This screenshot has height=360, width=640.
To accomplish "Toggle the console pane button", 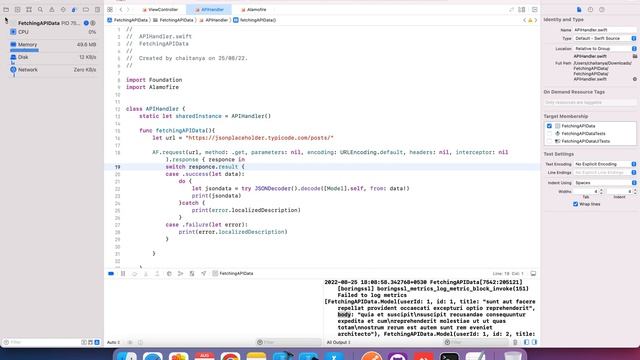I will click(x=534, y=342).
